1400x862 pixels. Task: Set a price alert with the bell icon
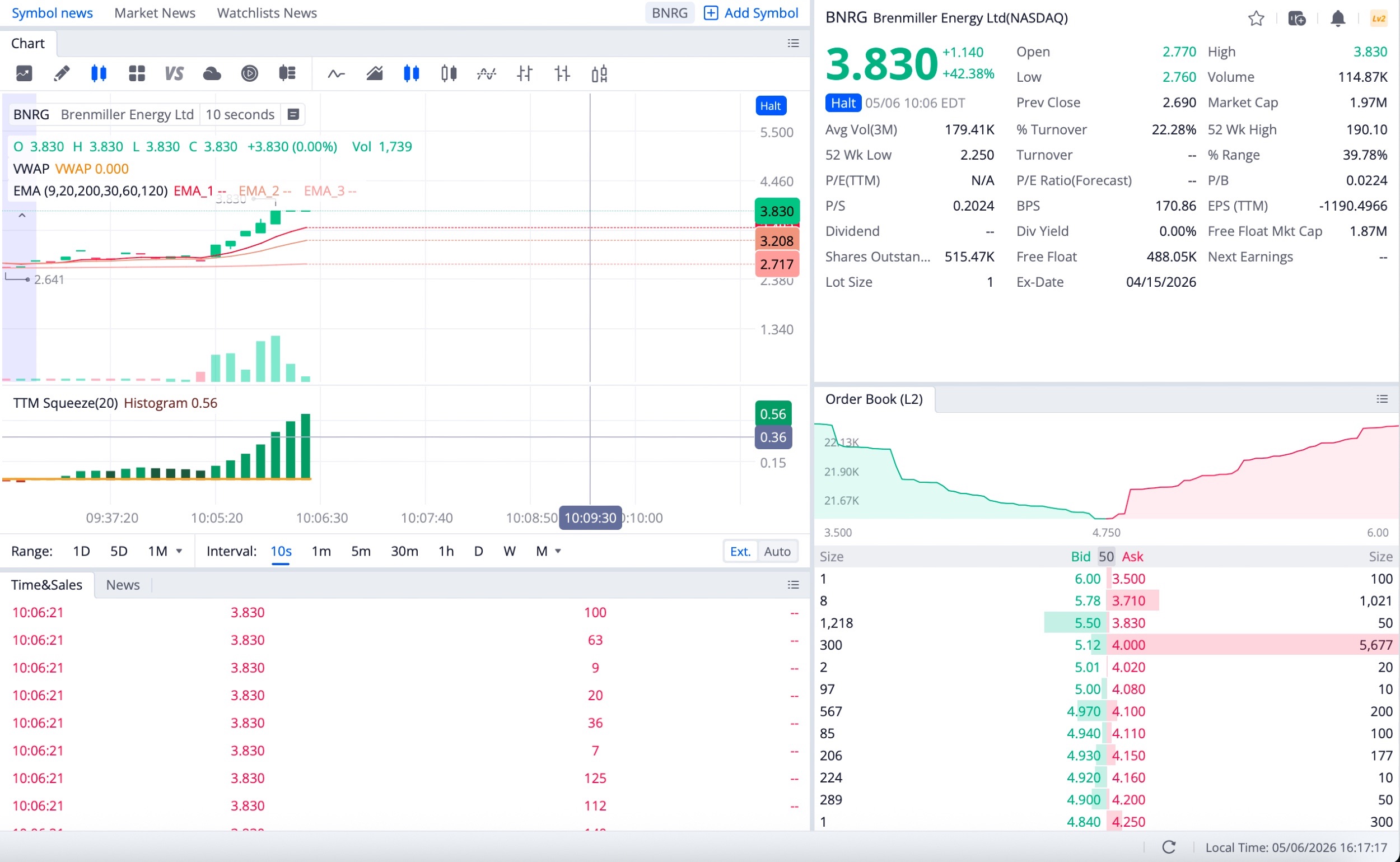coord(1338,19)
